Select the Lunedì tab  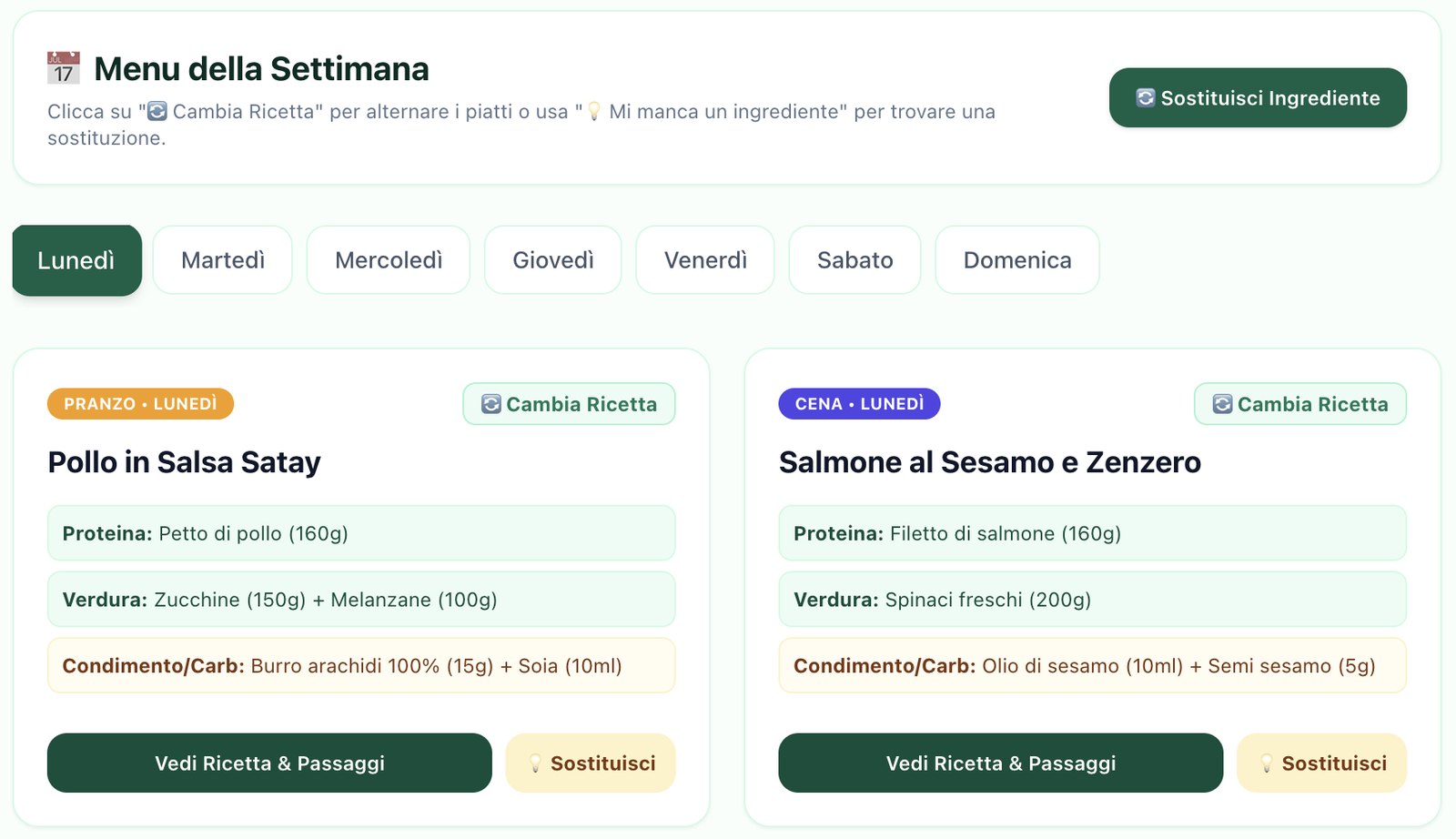click(x=76, y=260)
